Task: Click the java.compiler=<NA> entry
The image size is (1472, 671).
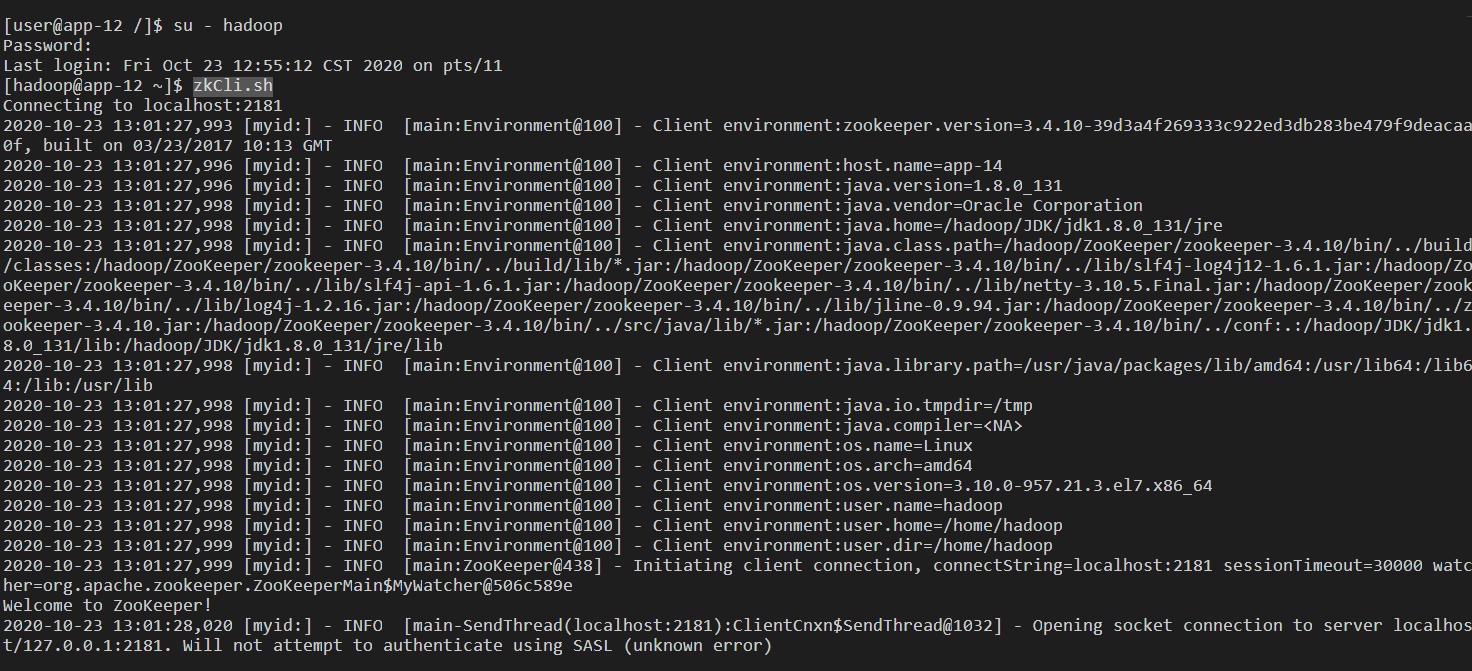Action: point(933,426)
